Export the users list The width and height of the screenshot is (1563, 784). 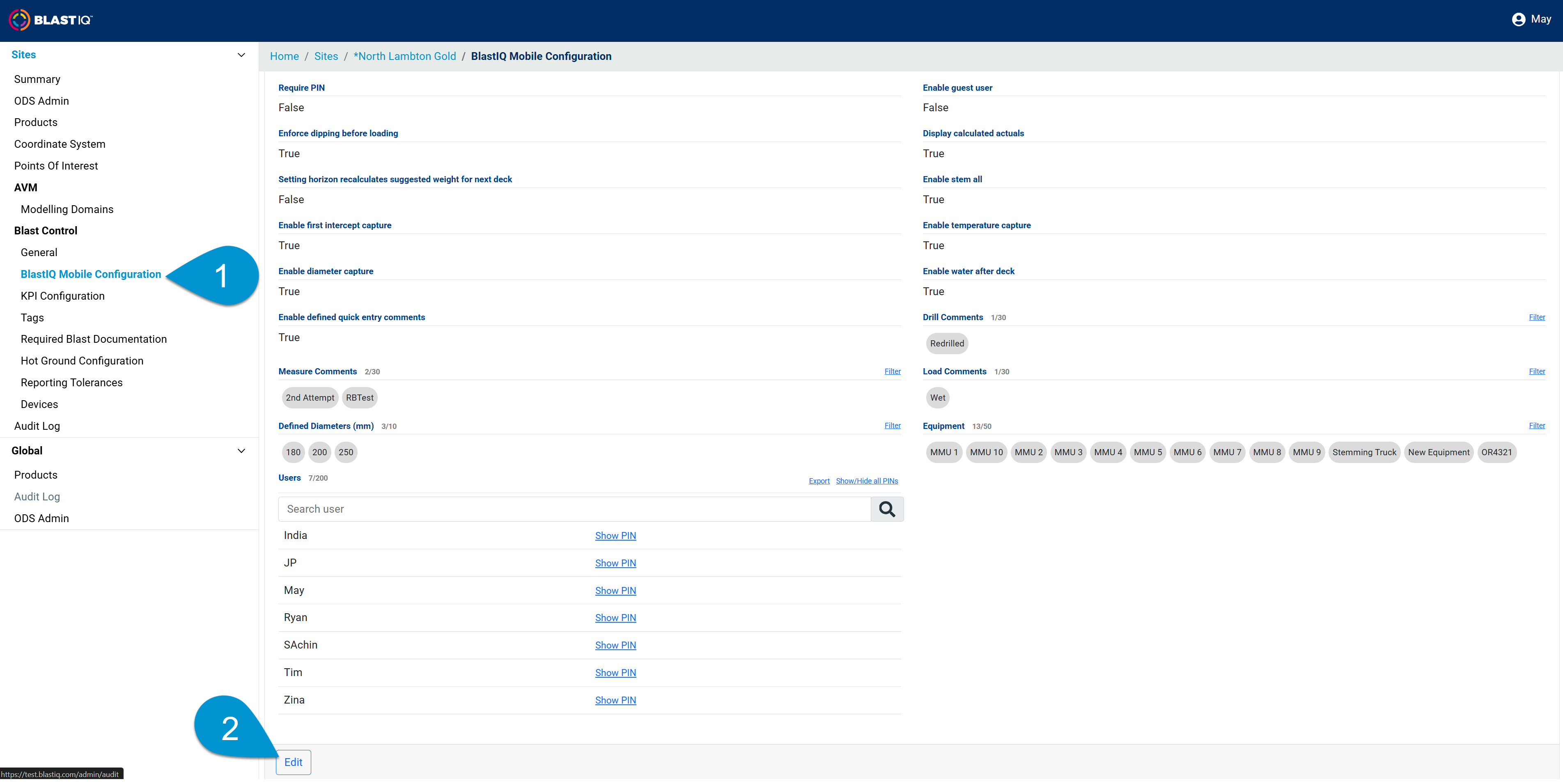pyautogui.click(x=819, y=481)
